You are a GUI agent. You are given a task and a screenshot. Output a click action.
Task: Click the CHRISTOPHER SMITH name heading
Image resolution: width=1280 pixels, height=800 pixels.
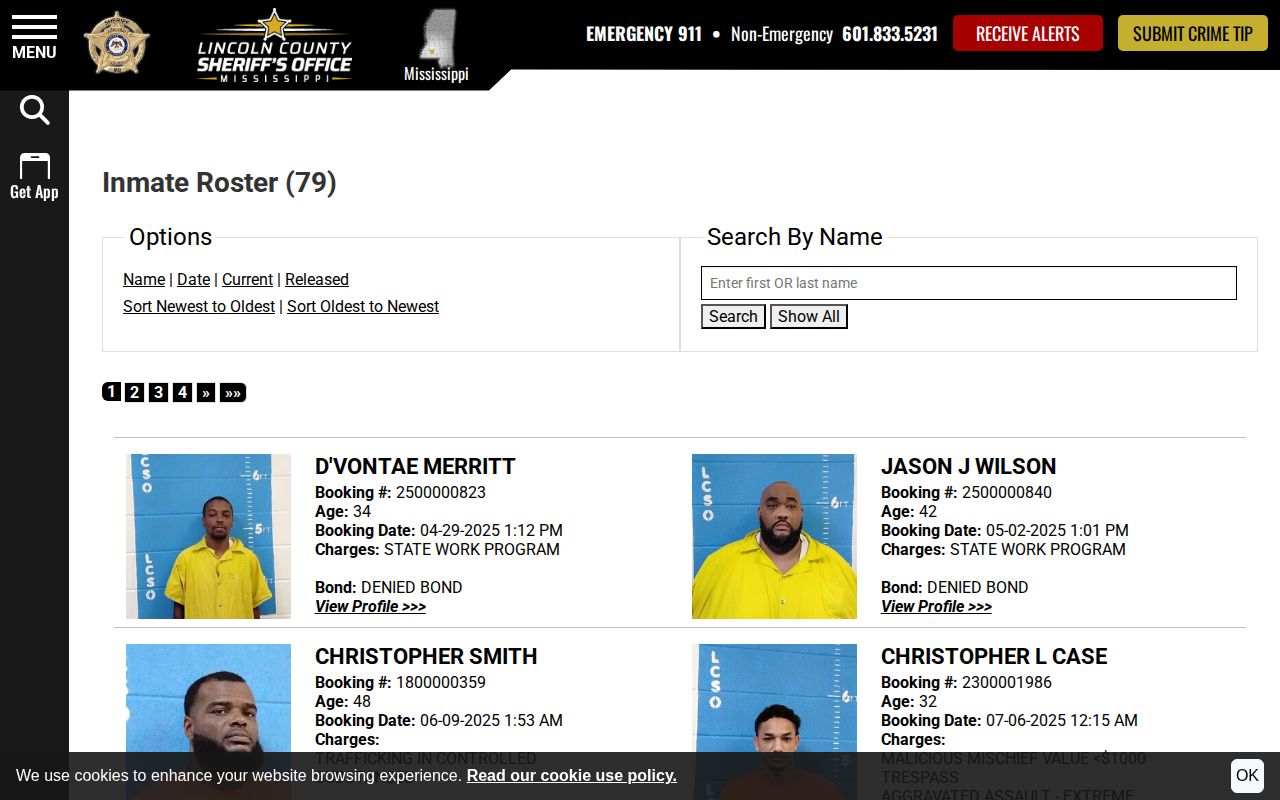pyautogui.click(x=426, y=657)
